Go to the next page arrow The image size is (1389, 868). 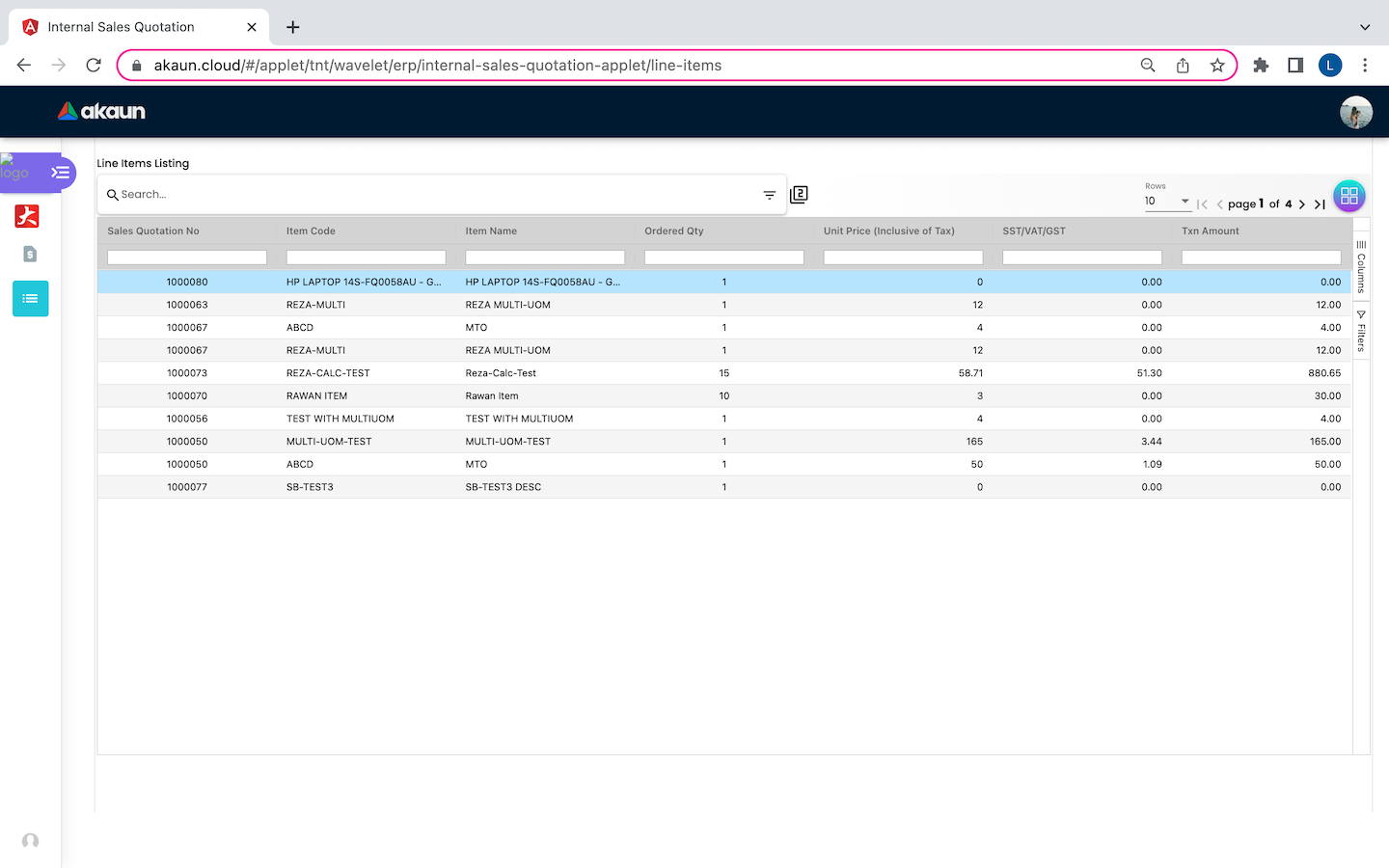pos(1301,204)
